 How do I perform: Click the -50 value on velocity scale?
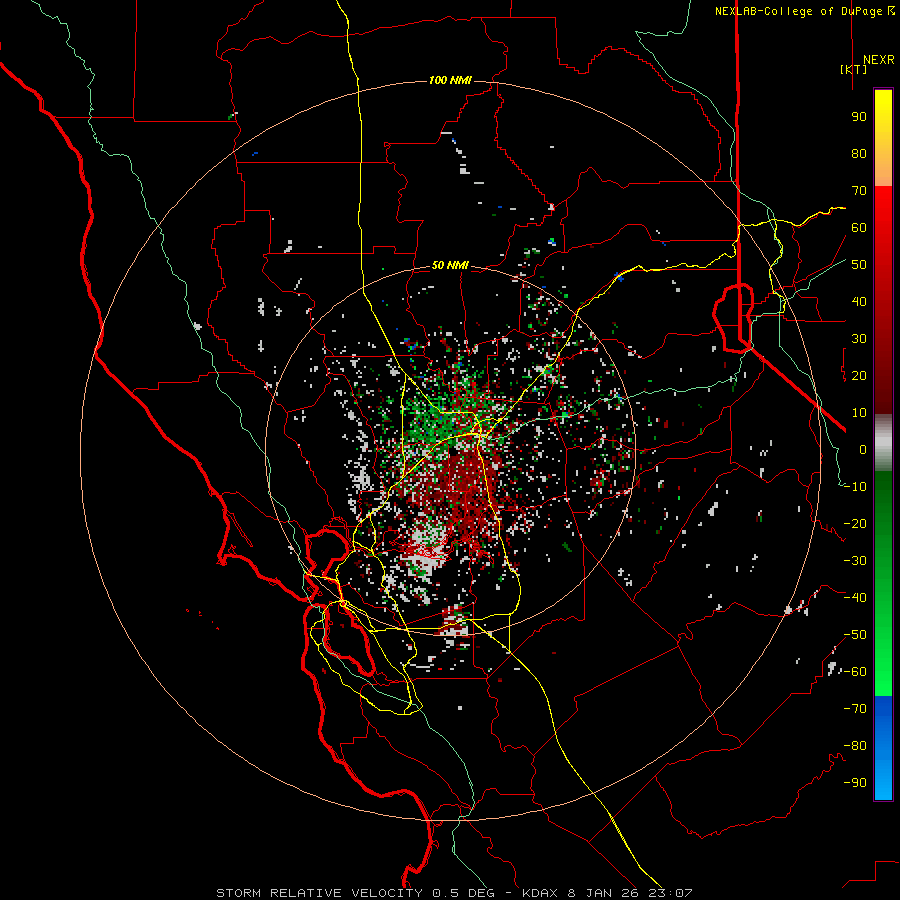click(855, 635)
